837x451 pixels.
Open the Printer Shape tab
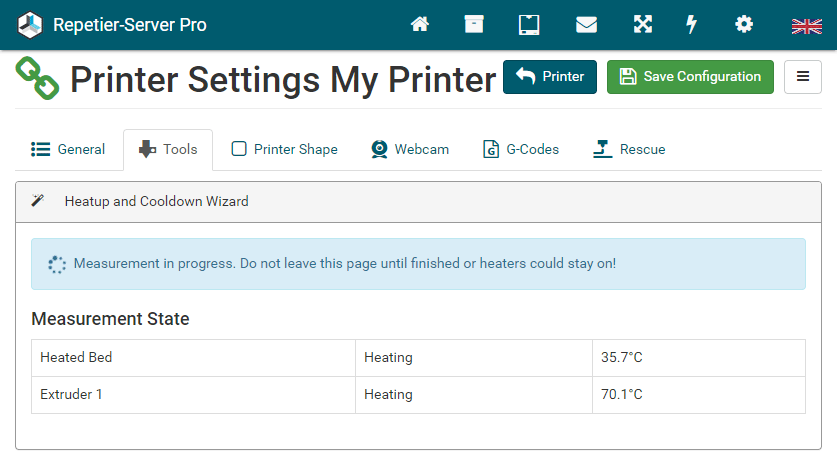285,150
